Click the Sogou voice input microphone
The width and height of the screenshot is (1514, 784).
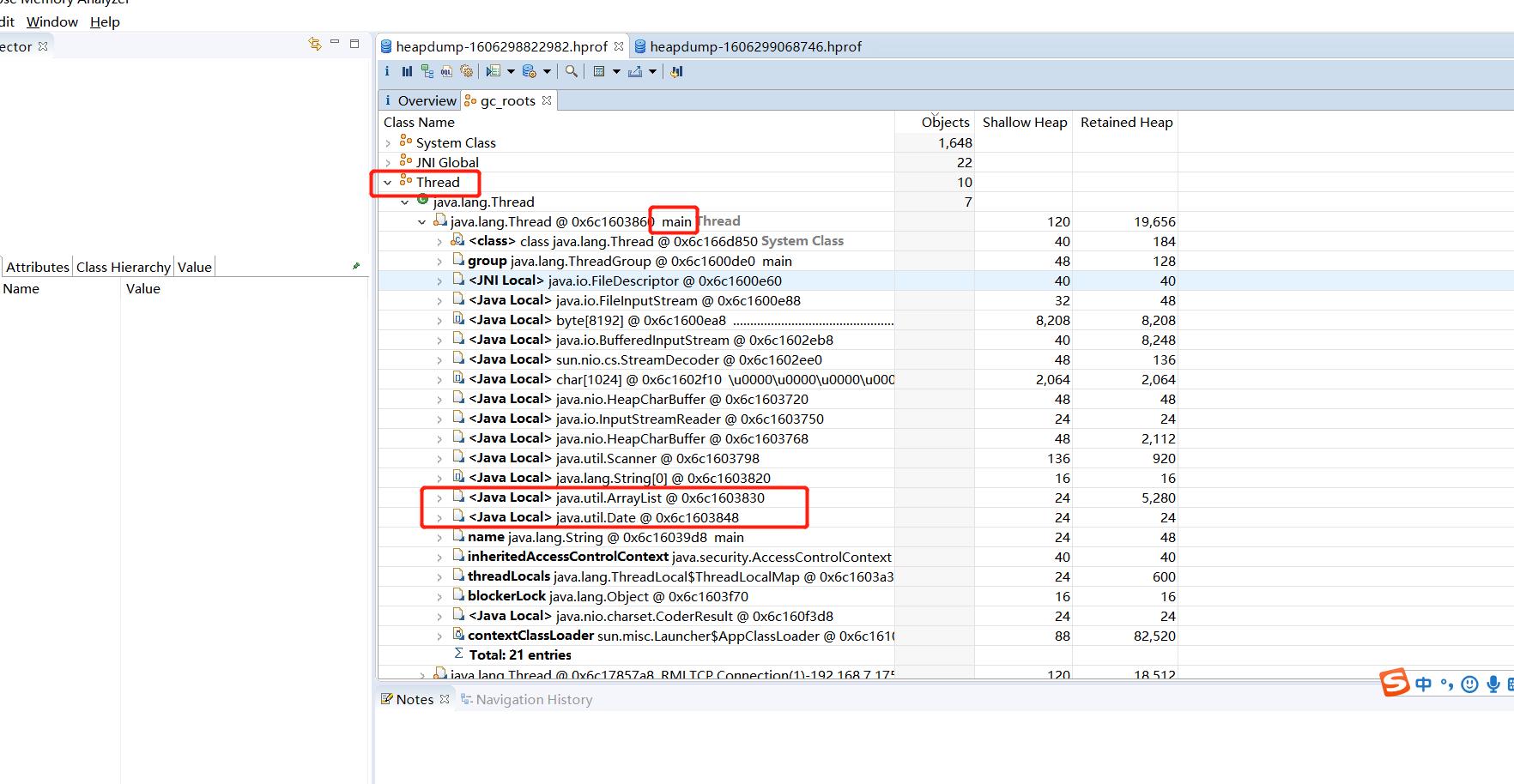click(1493, 684)
